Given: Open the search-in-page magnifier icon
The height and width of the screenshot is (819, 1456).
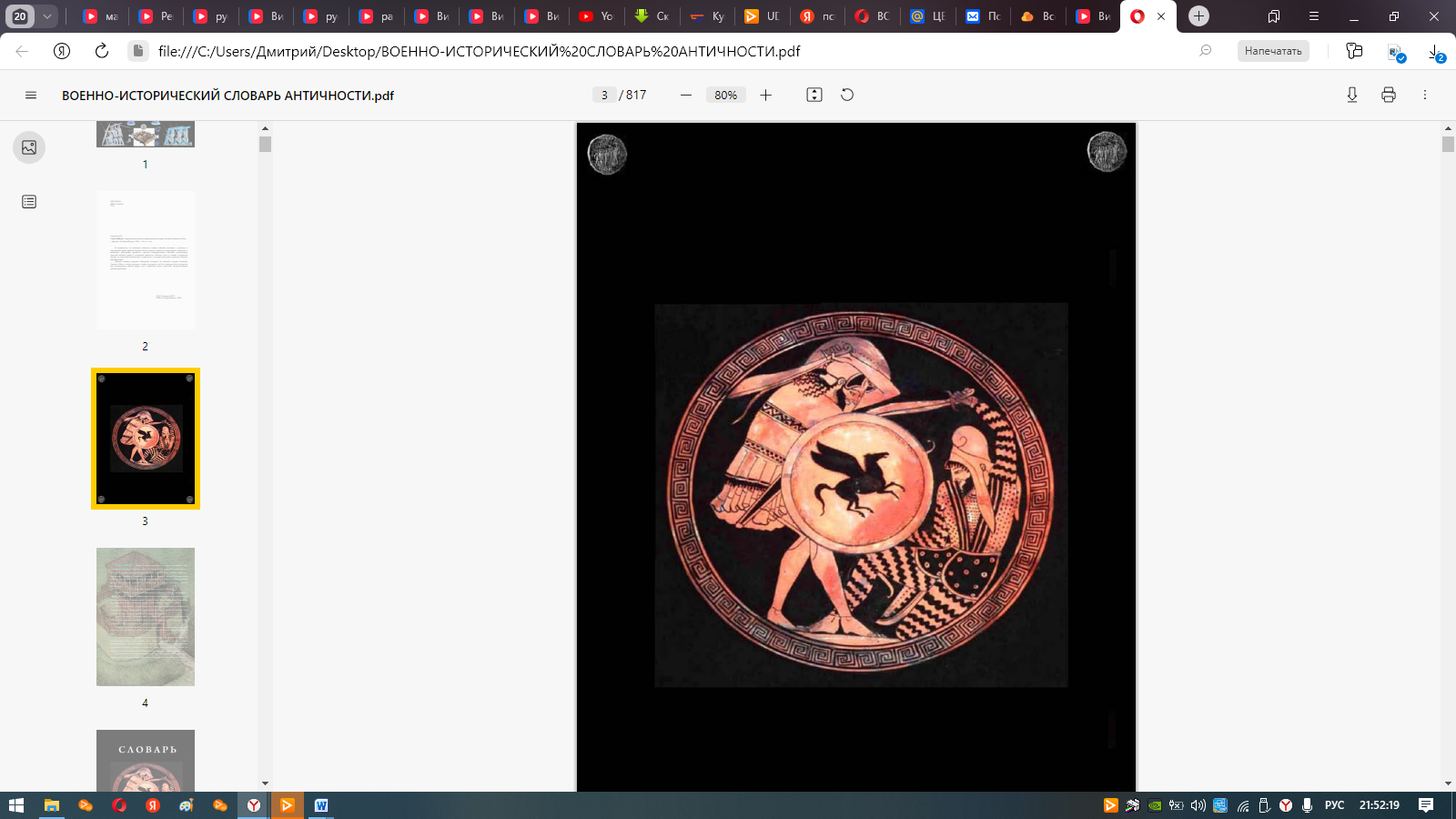Looking at the screenshot, I should (x=1206, y=51).
